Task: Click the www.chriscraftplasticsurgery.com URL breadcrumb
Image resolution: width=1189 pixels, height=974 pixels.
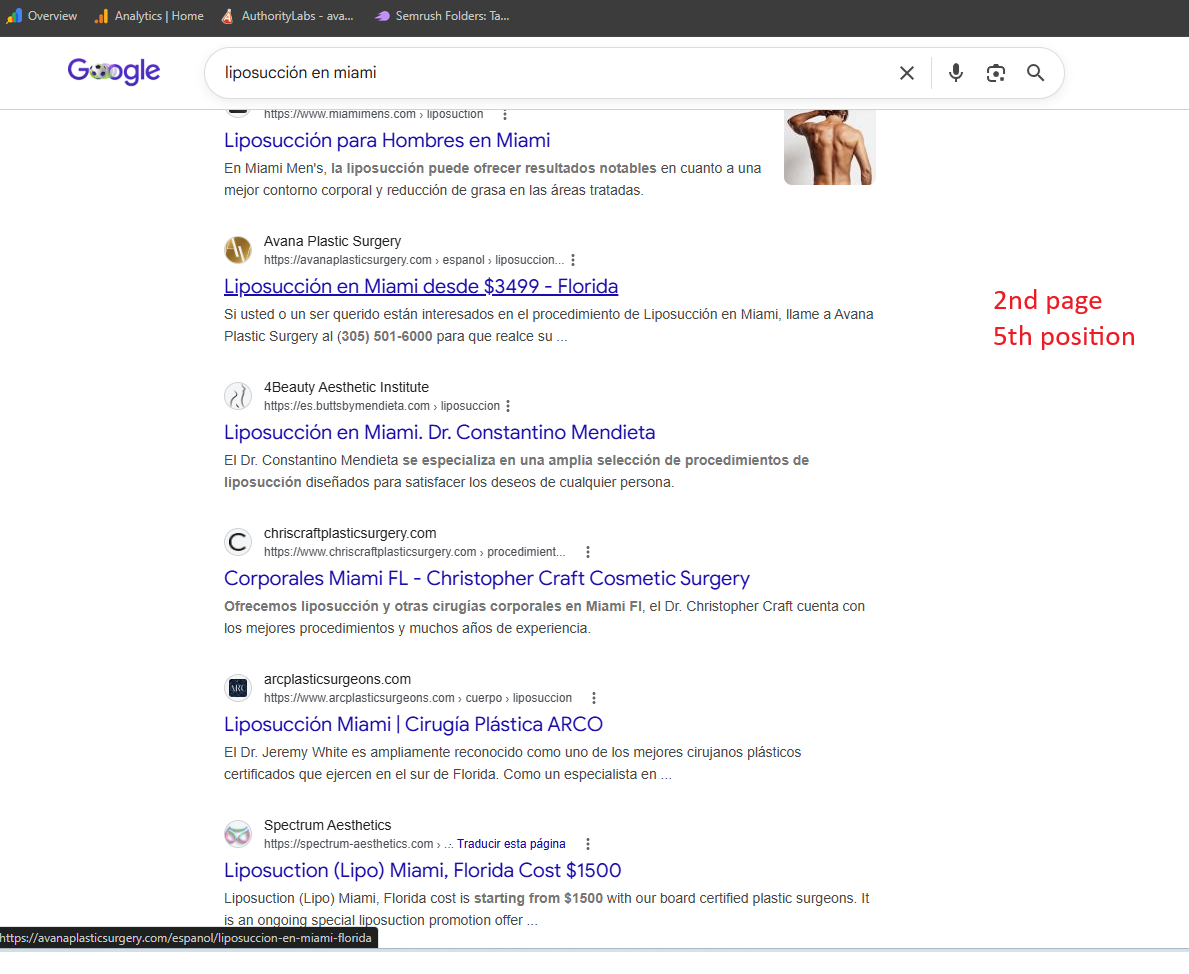Action: (415, 552)
